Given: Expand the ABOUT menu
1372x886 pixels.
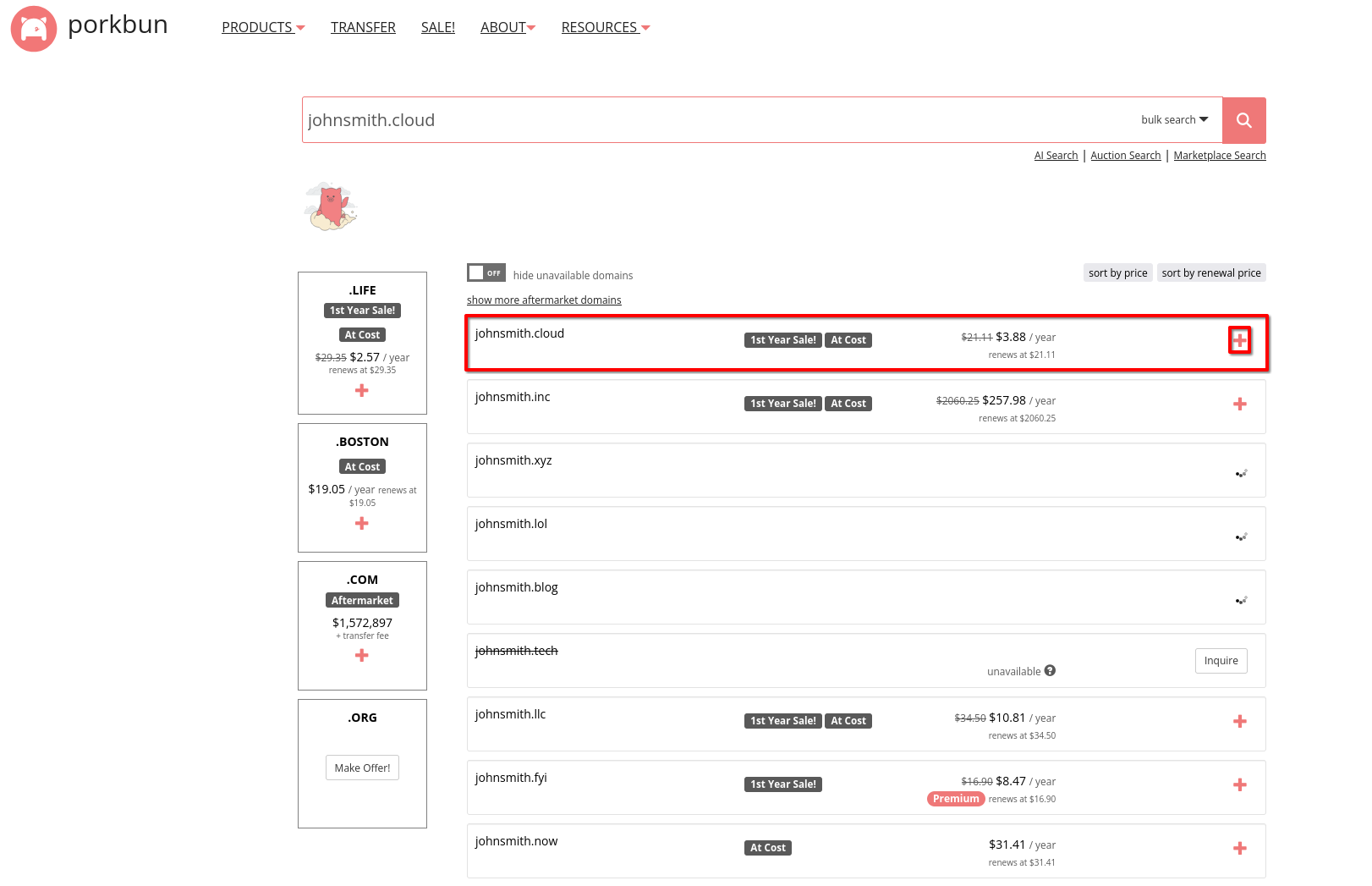Looking at the screenshot, I should click(508, 27).
